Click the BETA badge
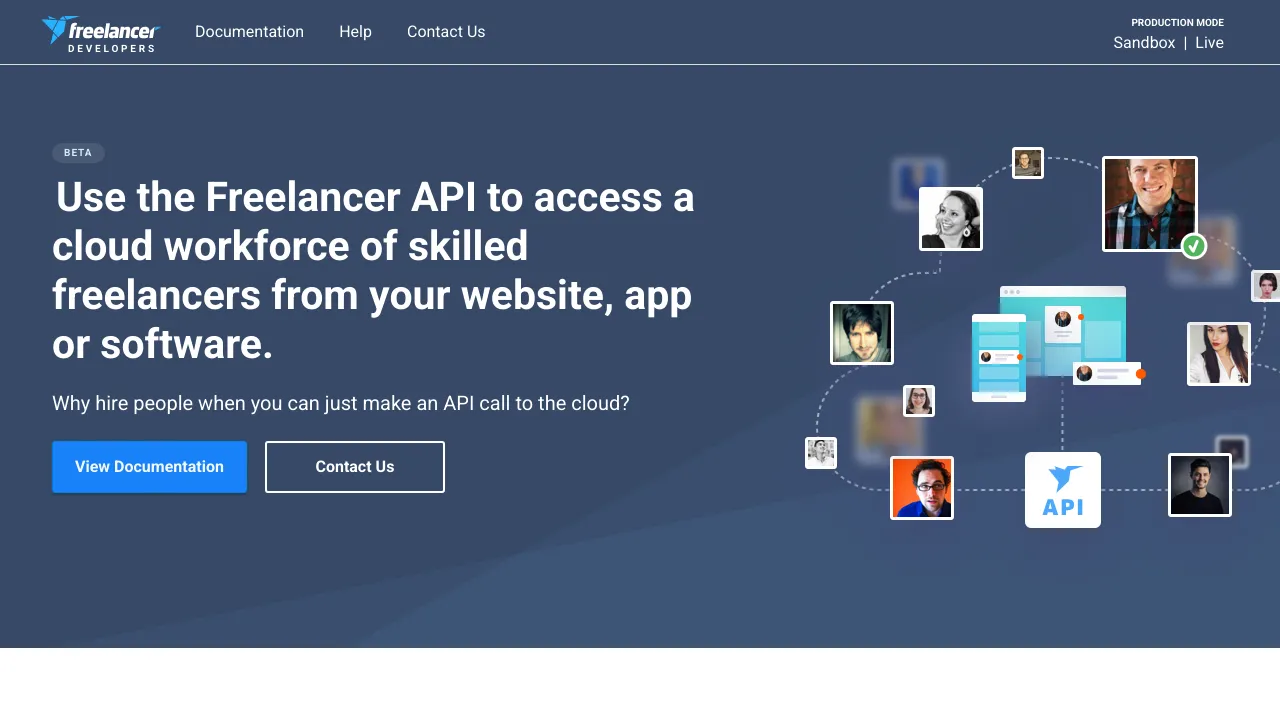The width and height of the screenshot is (1280, 720). 78,153
